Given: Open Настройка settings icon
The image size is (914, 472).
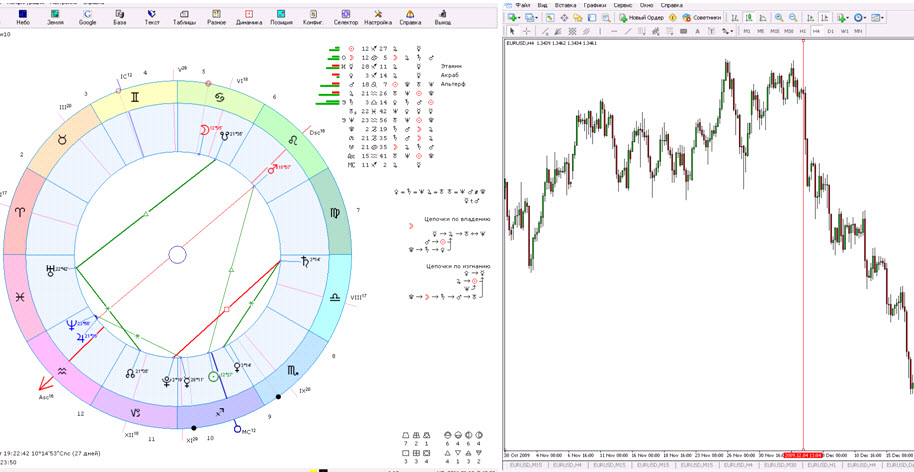Looking at the screenshot, I should 378,16.
